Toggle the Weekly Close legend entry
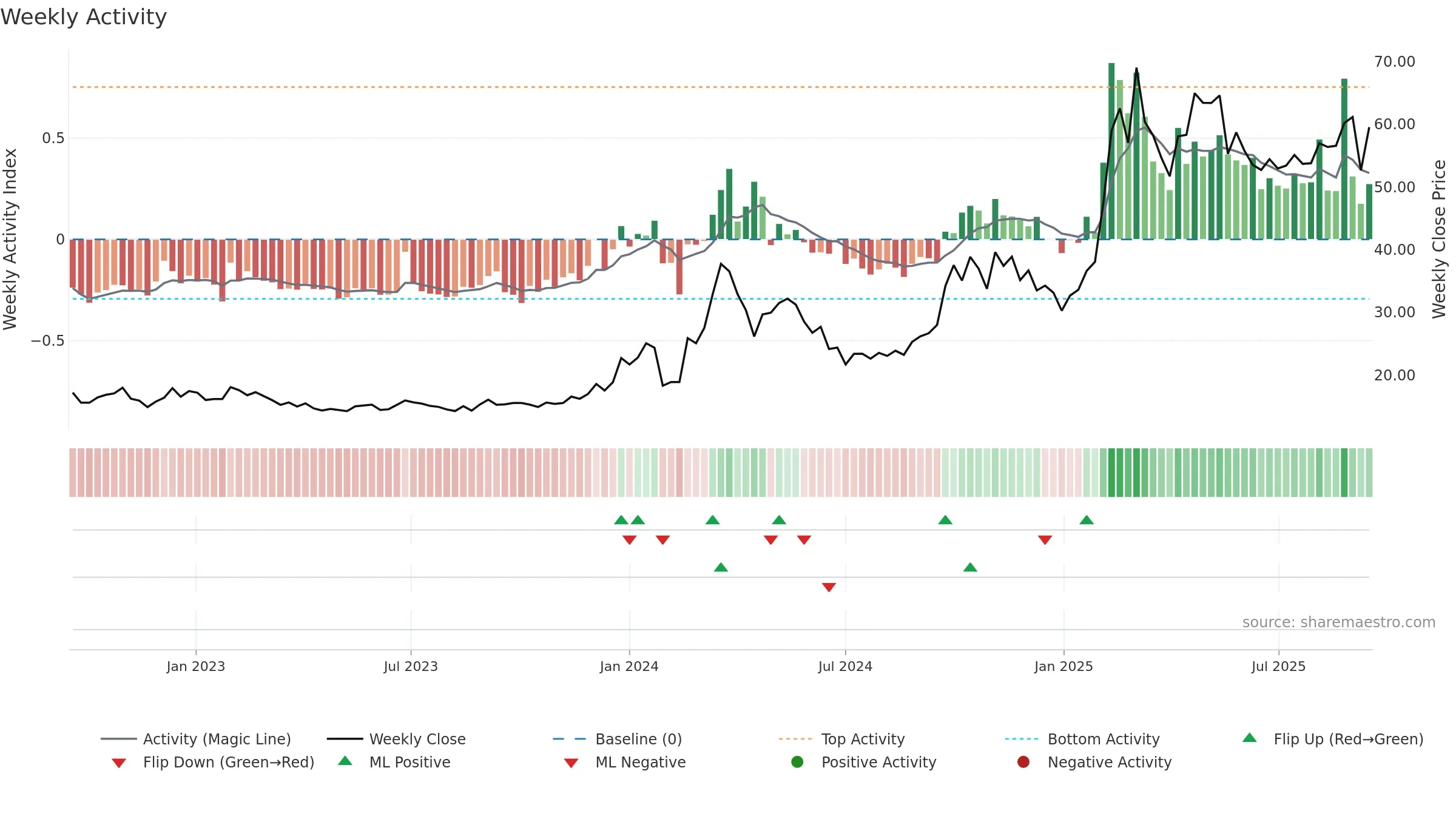This screenshot has height=819, width=1456. click(x=396, y=739)
